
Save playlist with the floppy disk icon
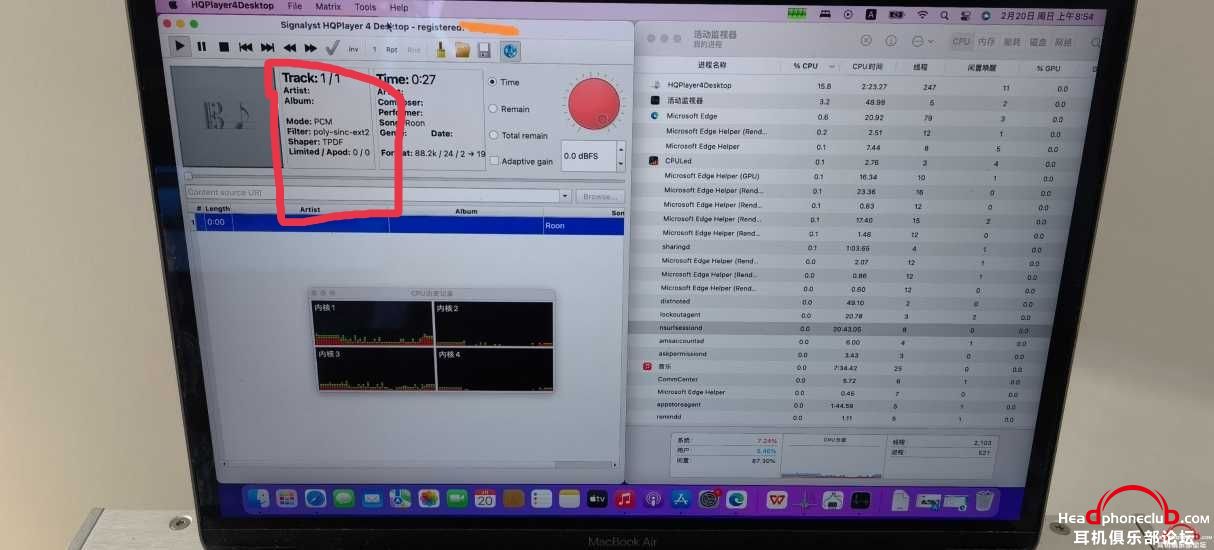click(484, 50)
